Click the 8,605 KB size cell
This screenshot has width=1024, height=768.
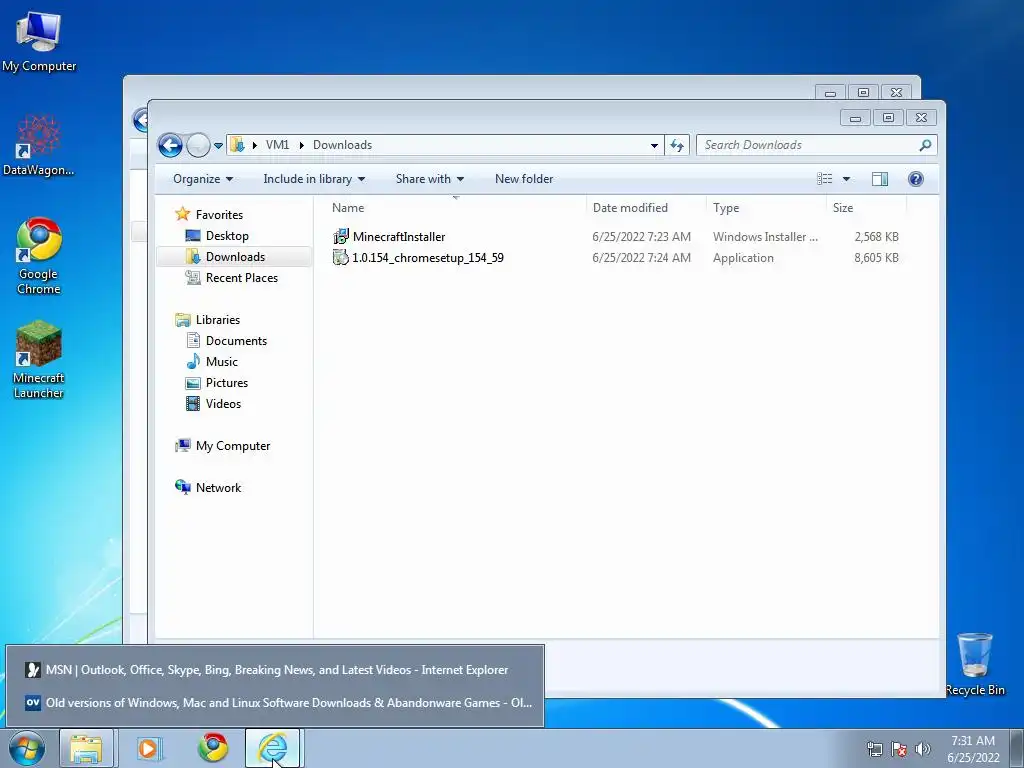point(876,257)
